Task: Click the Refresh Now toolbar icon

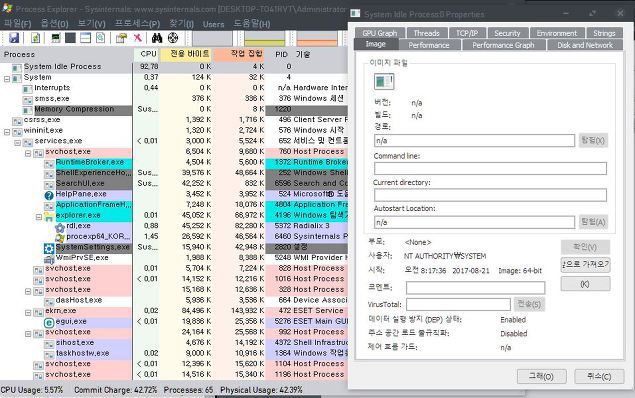Action: tap(36, 38)
